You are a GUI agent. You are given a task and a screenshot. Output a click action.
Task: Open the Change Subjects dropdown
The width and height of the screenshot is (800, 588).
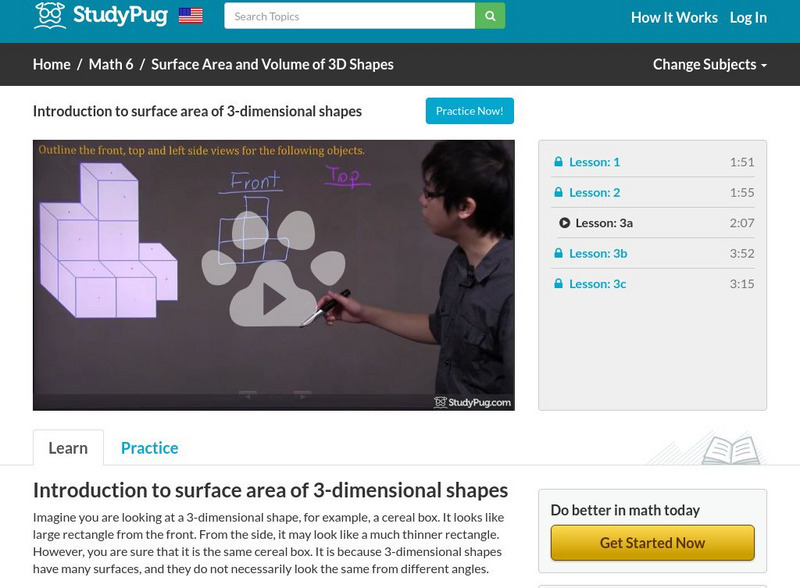710,63
